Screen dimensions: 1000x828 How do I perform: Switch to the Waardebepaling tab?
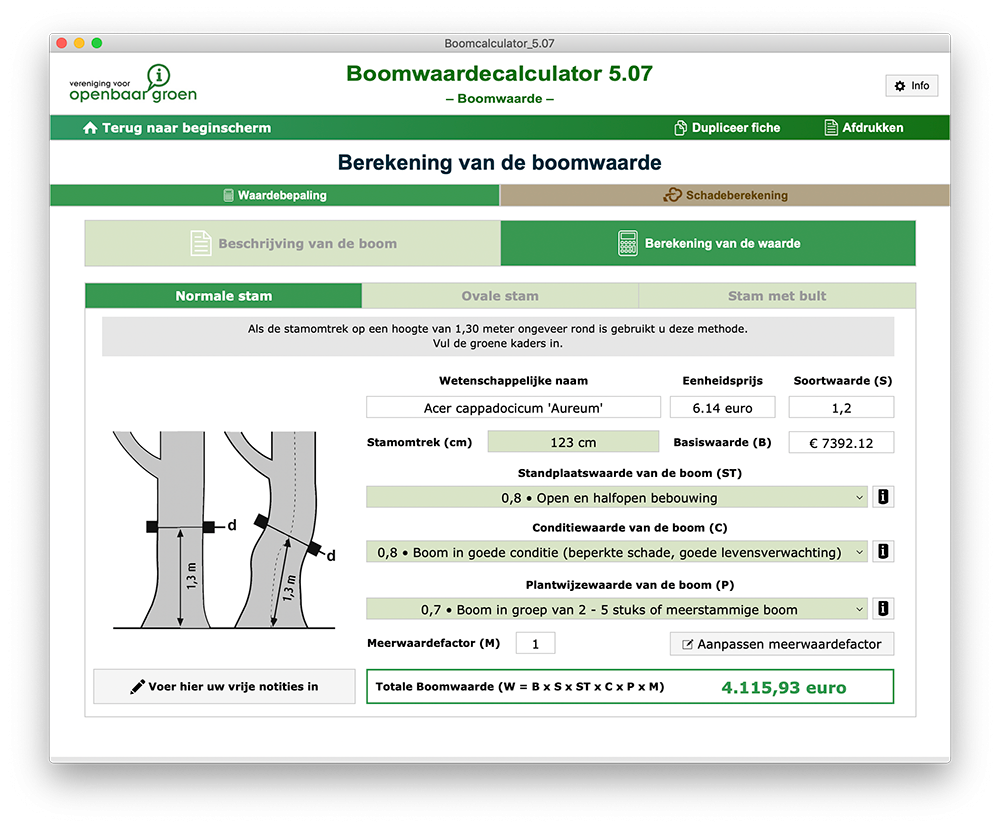coord(275,195)
